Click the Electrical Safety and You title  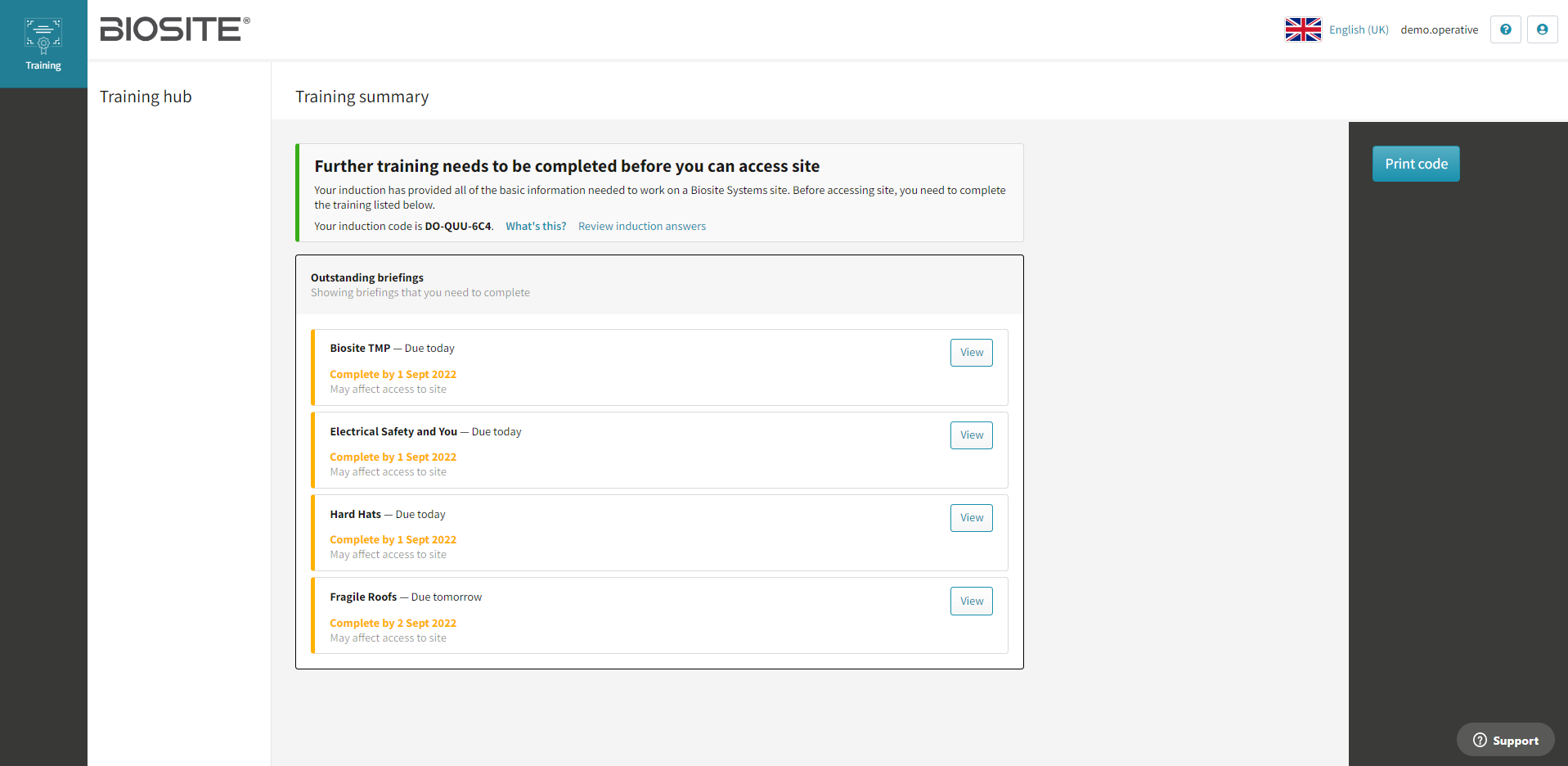pos(393,431)
